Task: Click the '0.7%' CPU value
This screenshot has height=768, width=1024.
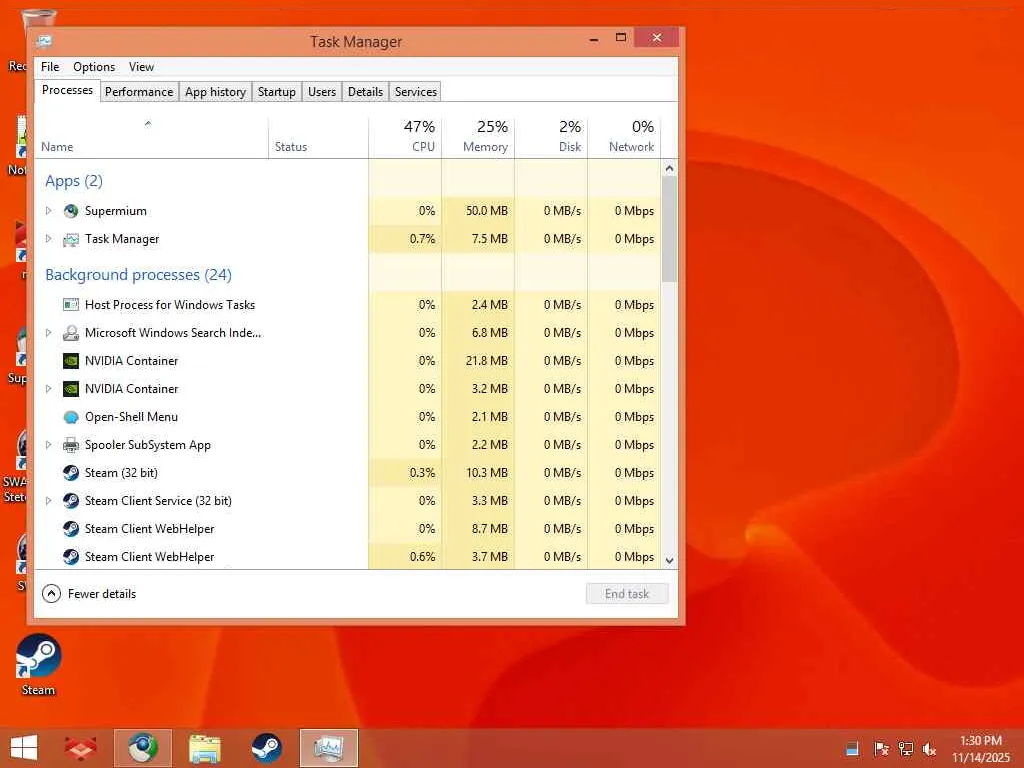Action: tap(422, 239)
